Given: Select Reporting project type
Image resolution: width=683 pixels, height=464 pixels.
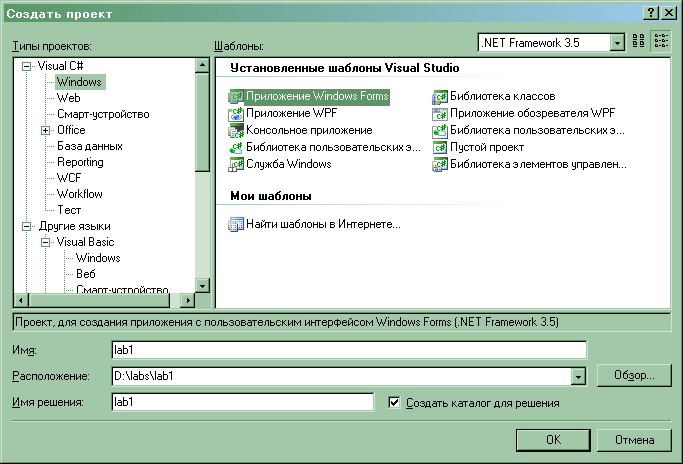Looking at the screenshot, I should 80,162.
